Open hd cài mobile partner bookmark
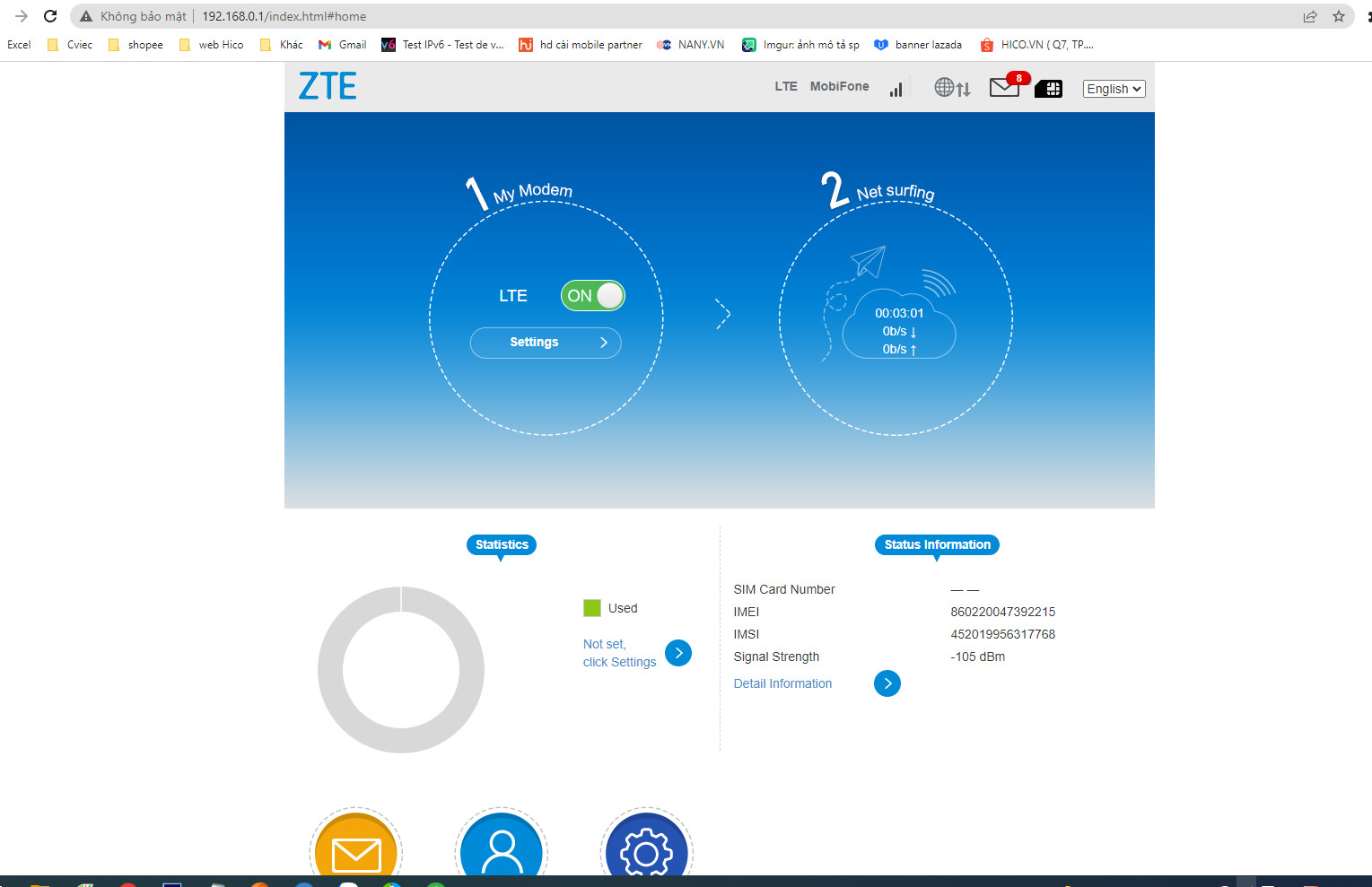1372x887 pixels. coord(581,45)
